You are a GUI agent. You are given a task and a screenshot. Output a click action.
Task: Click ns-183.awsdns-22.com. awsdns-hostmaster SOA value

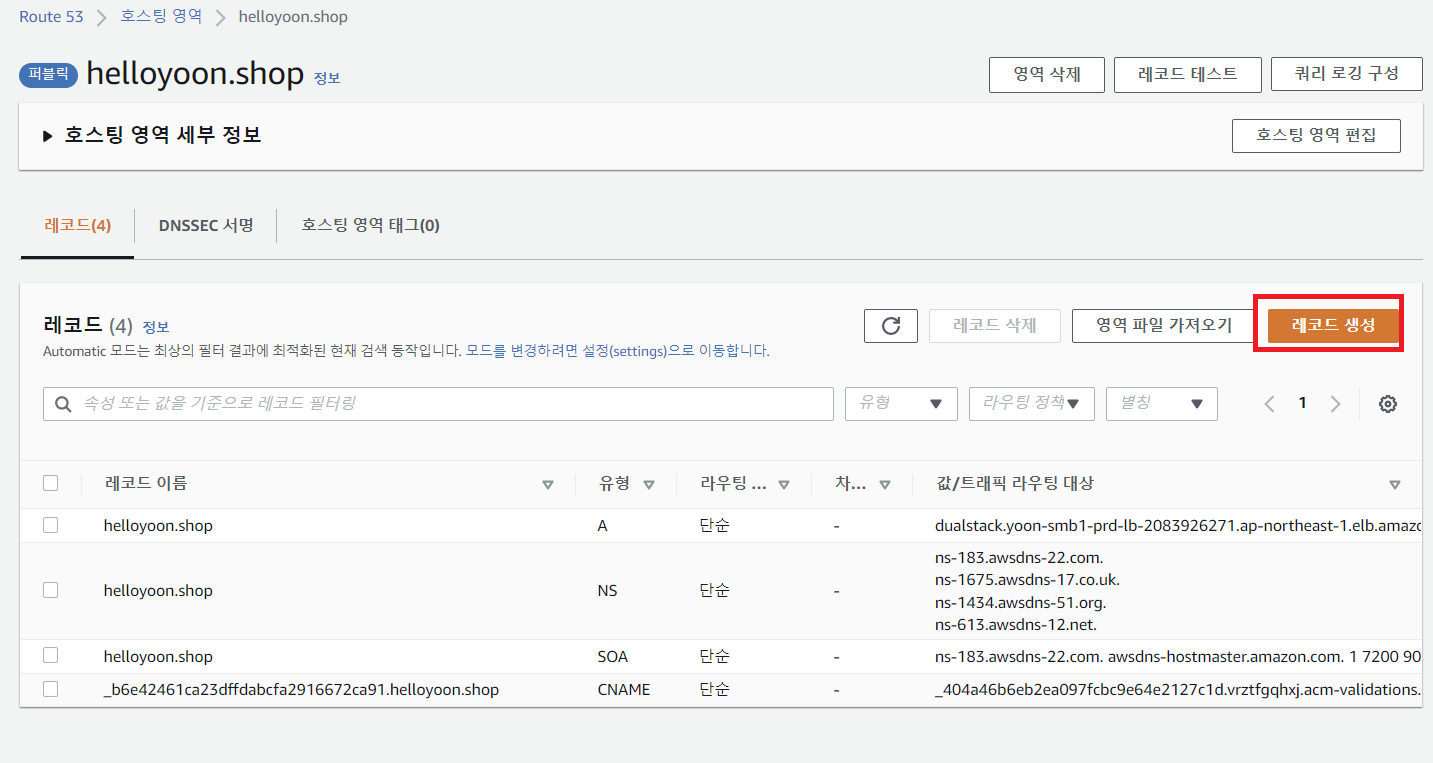click(1178, 656)
